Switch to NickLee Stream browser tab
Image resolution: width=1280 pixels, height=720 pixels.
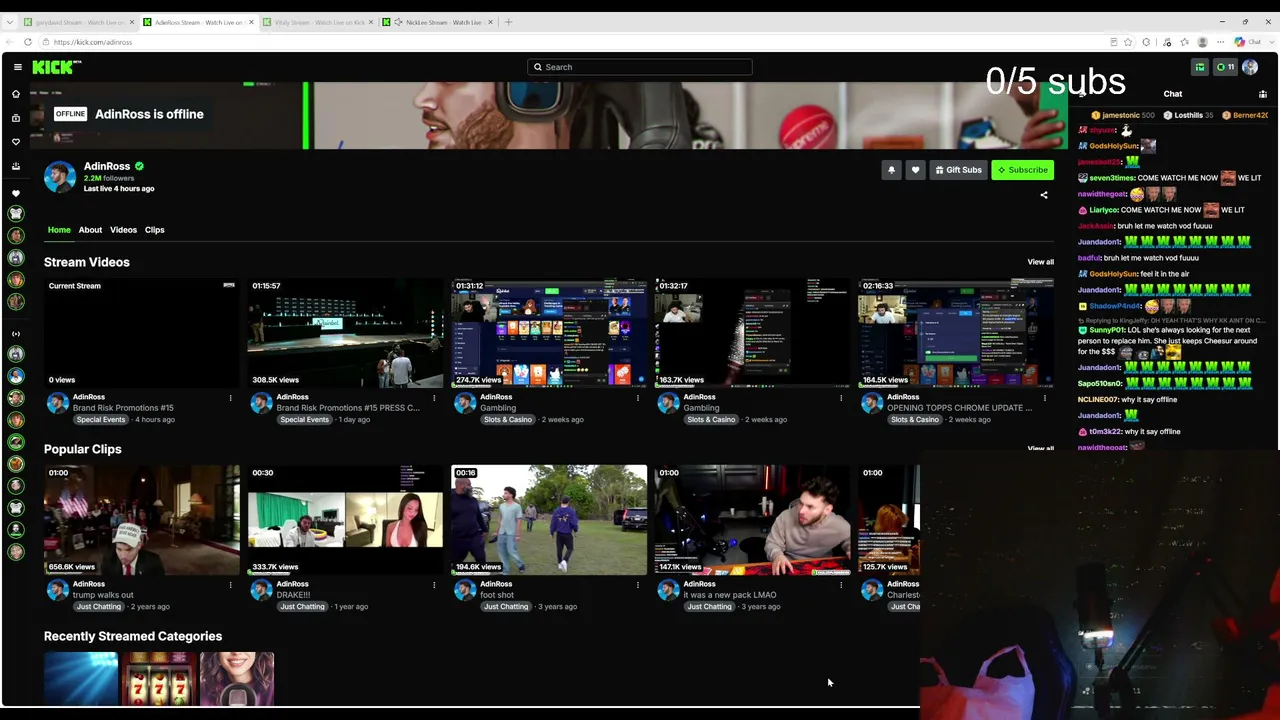point(438,22)
